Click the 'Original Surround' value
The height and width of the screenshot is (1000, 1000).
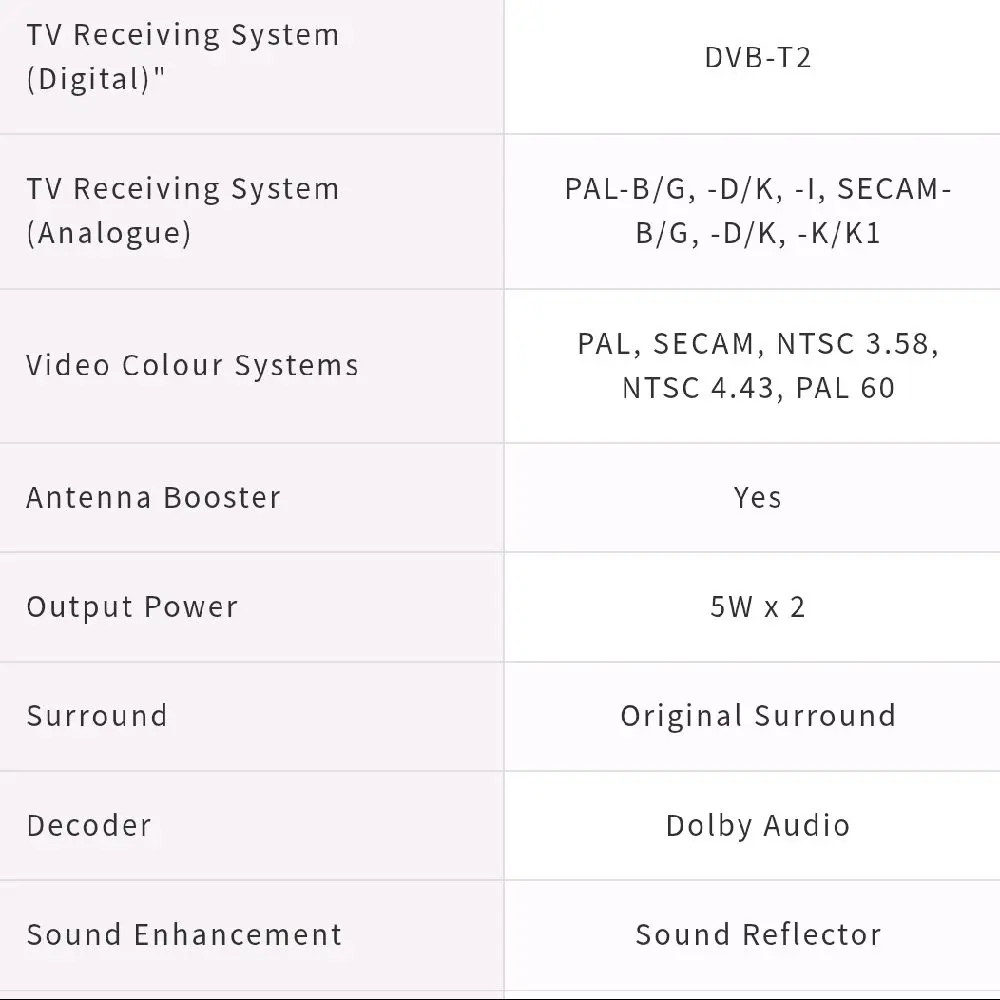click(757, 716)
